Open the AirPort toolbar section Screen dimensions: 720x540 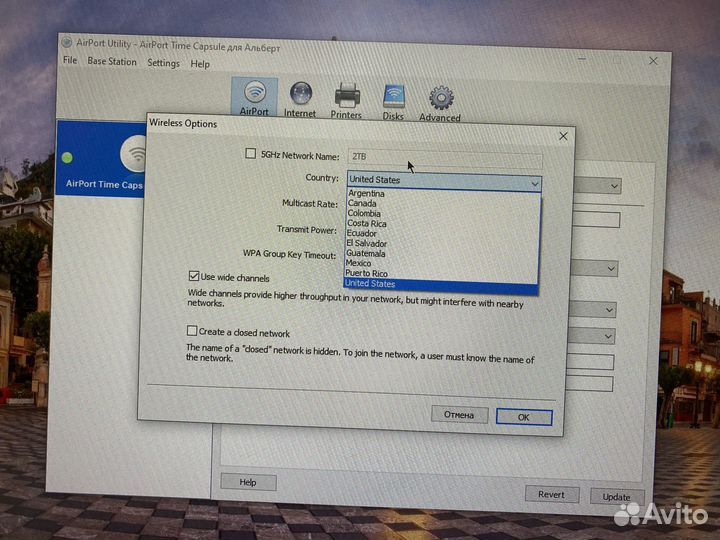pos(254,98)
